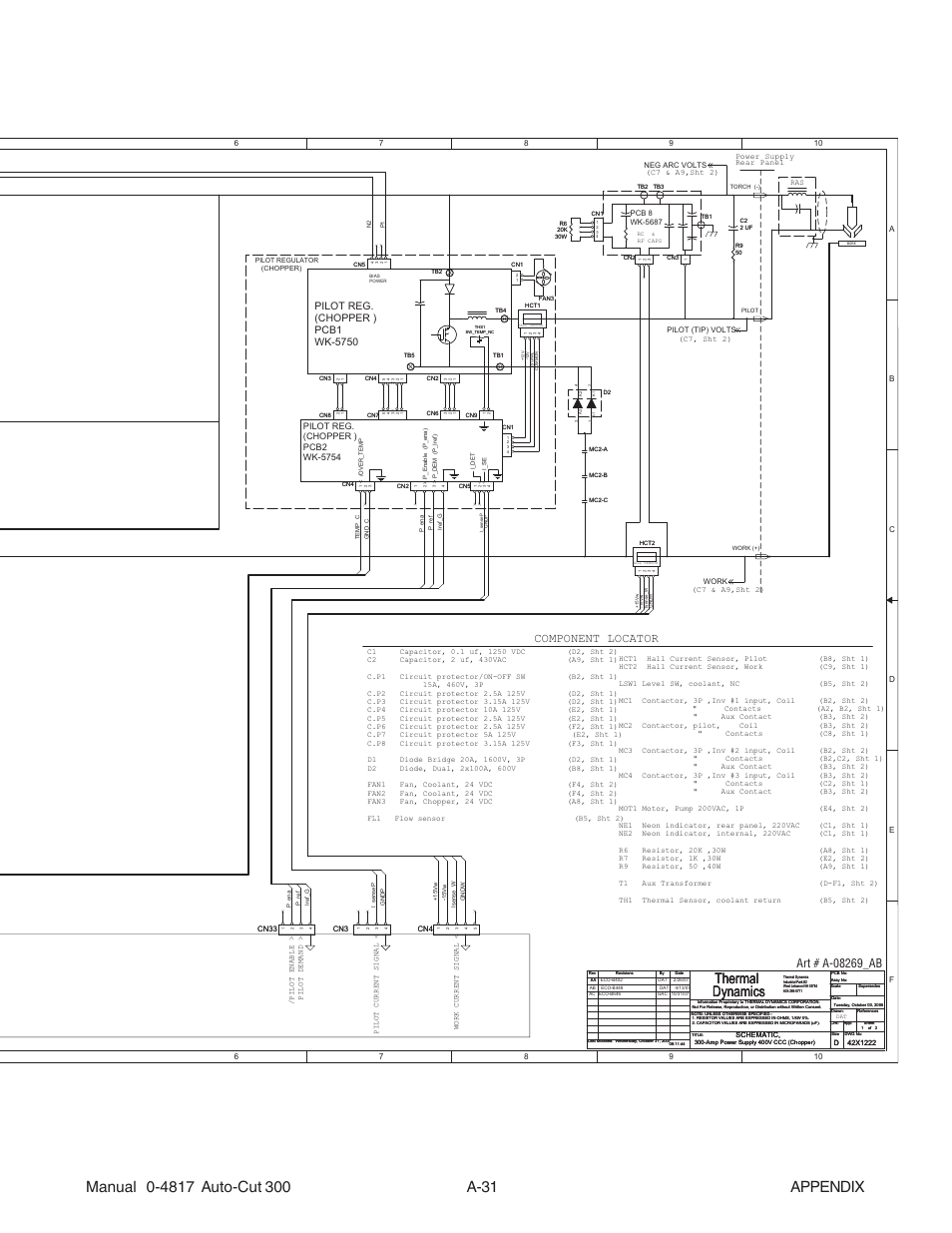Select the HCT1 Hall Current Sensor block

pos(533,318)
